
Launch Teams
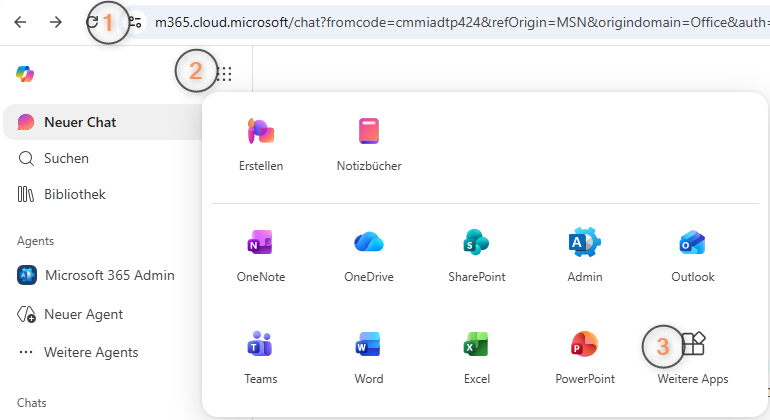pos(261,358)
